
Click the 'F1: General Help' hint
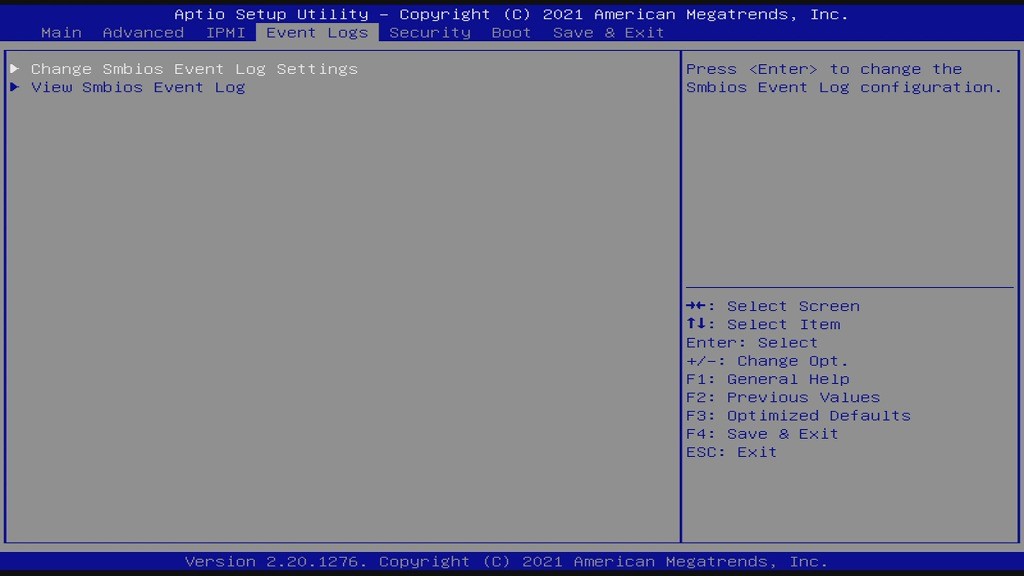(767, 379)
